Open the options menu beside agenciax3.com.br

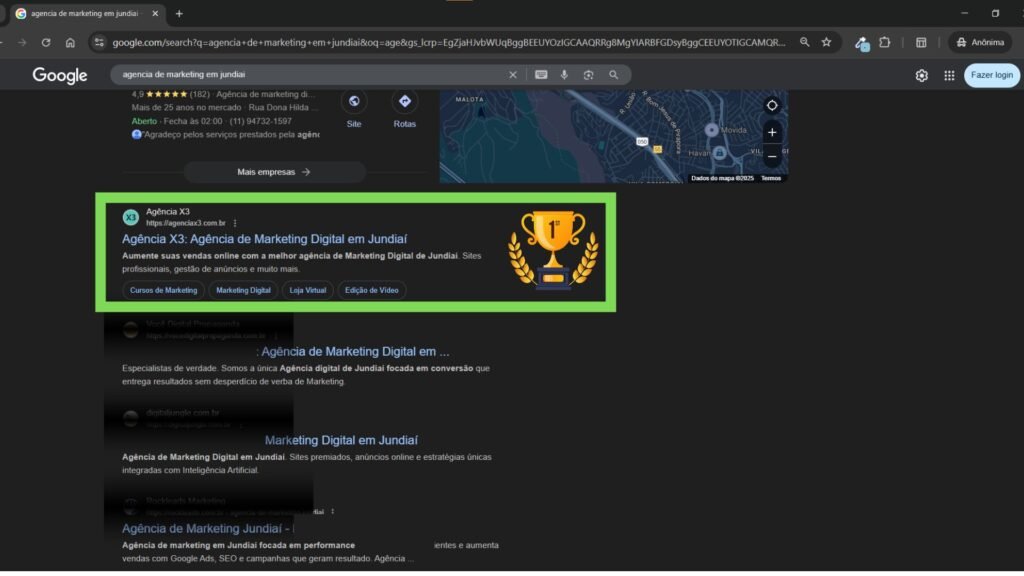[x=235, y=223]
